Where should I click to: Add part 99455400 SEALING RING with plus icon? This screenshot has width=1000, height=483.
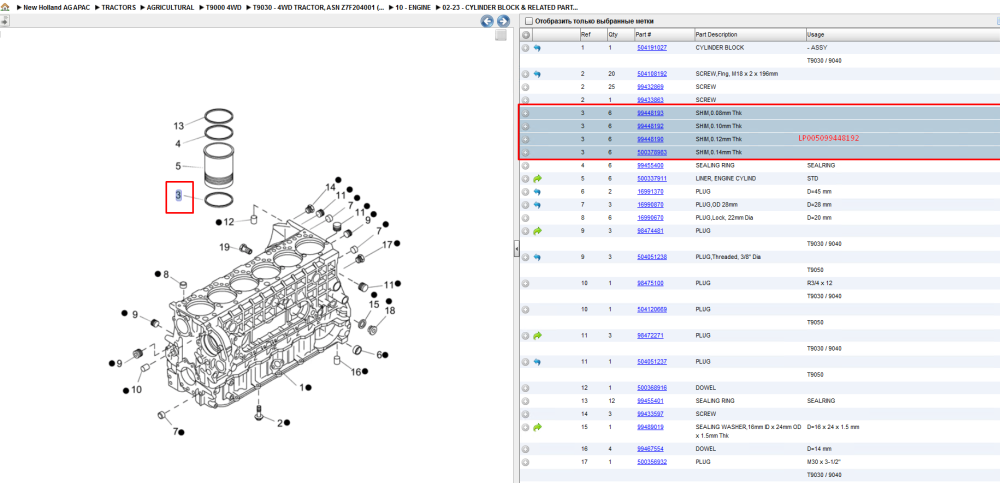click(x=526, y=165)
